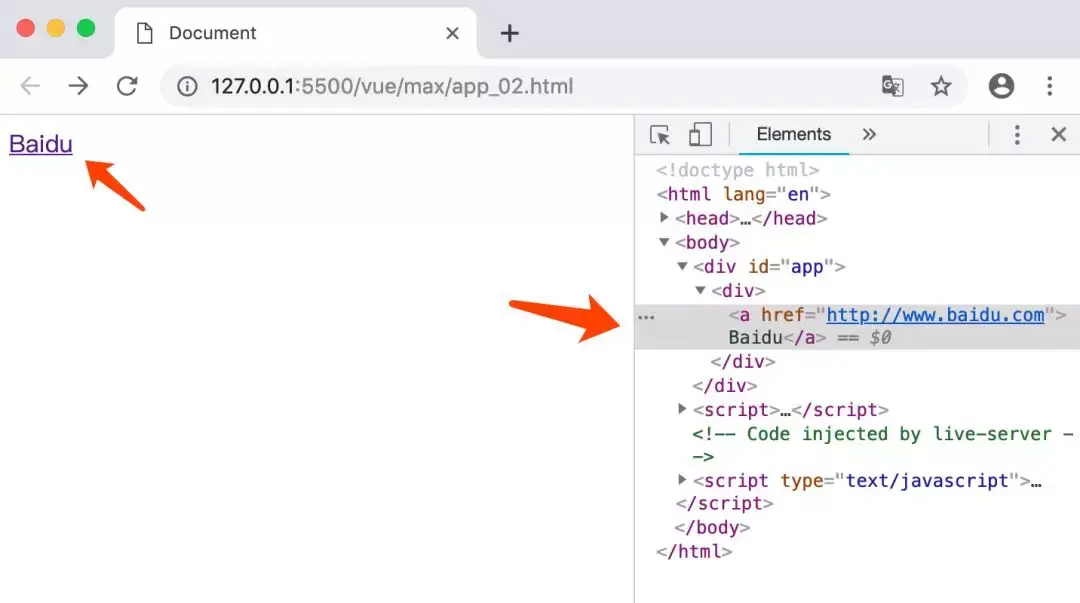Select the Document browser tab
This screenshot has width=1080, height=603.
(296, 33)
